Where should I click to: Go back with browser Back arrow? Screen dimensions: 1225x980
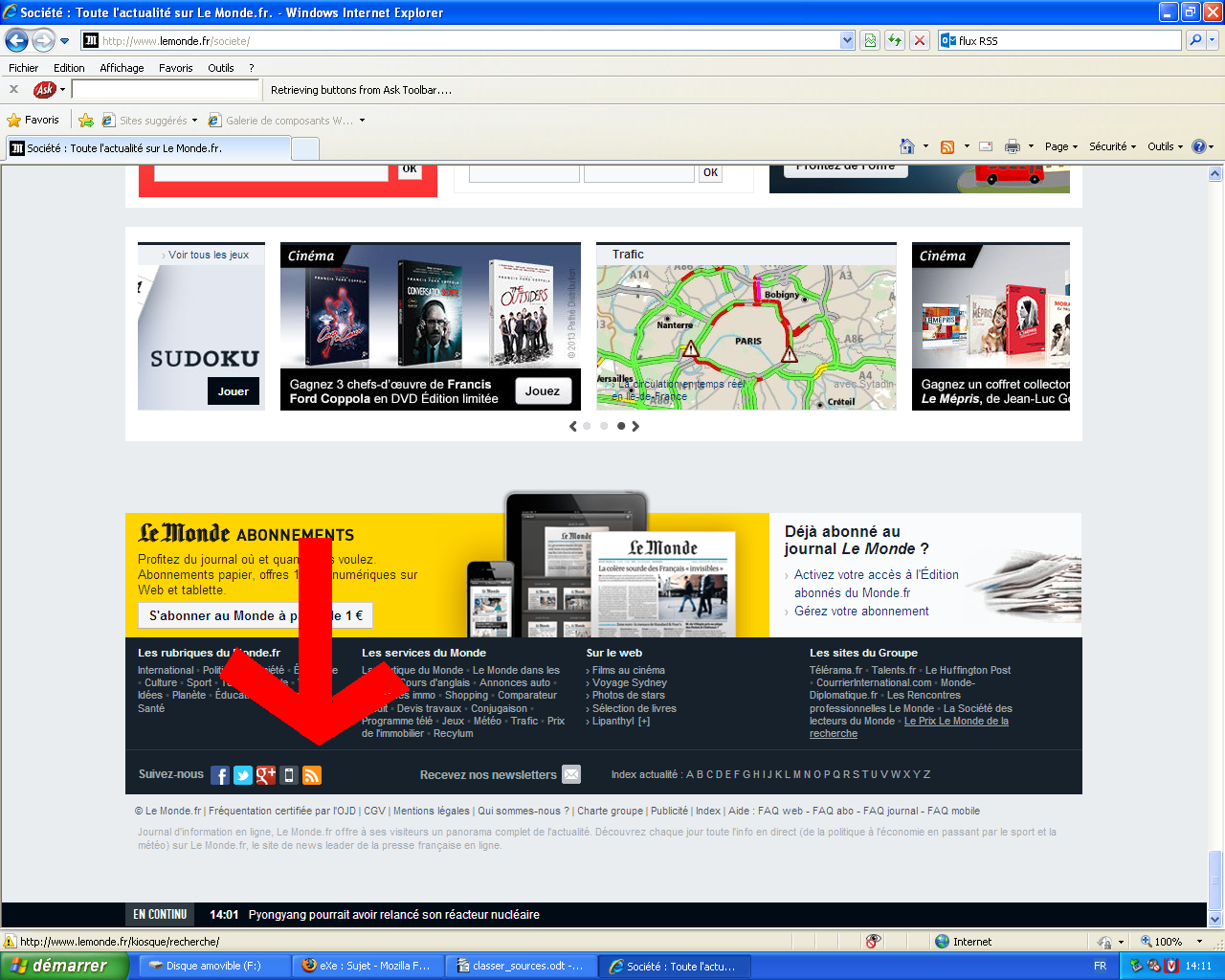(x=16, y=40)
